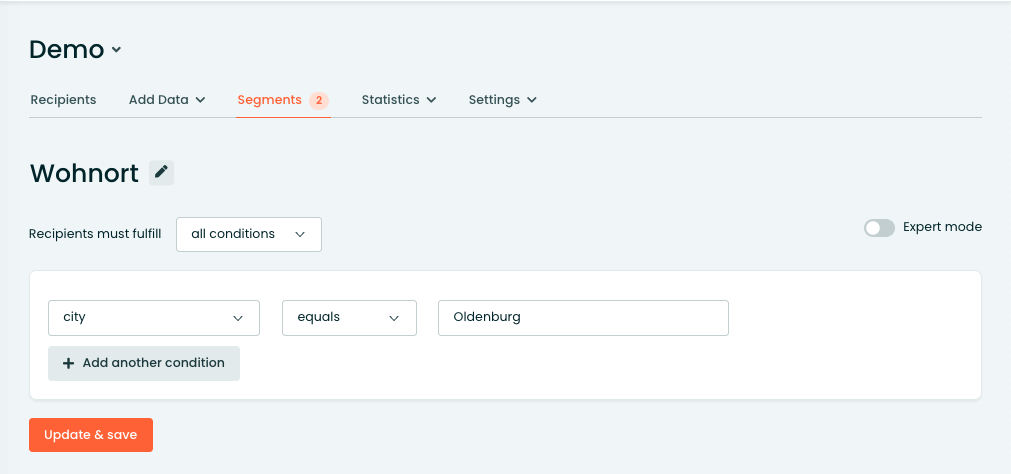Edit the Wohnort segment name with pencil icon
Viewport: 1011px width, 474px height.
(161, 173)
